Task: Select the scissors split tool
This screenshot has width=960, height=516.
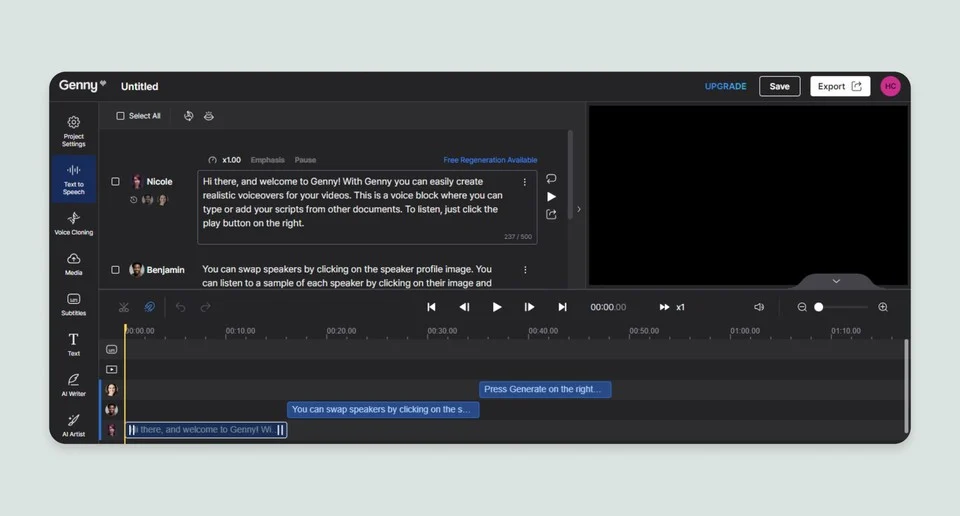Action: tap(124, 307)
